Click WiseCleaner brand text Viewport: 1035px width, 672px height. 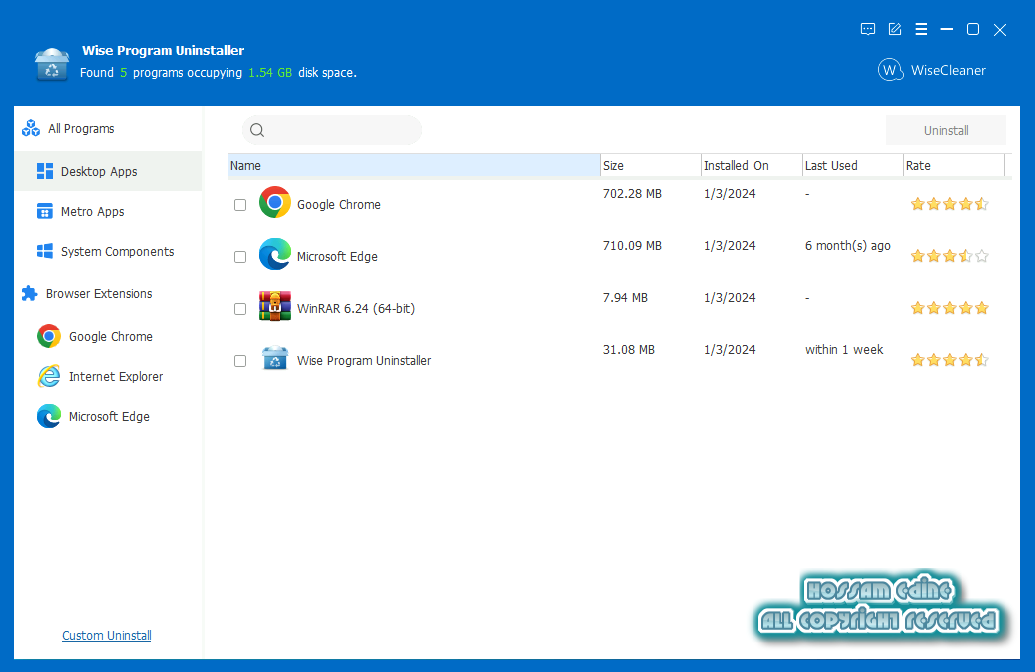coord(948,71)
